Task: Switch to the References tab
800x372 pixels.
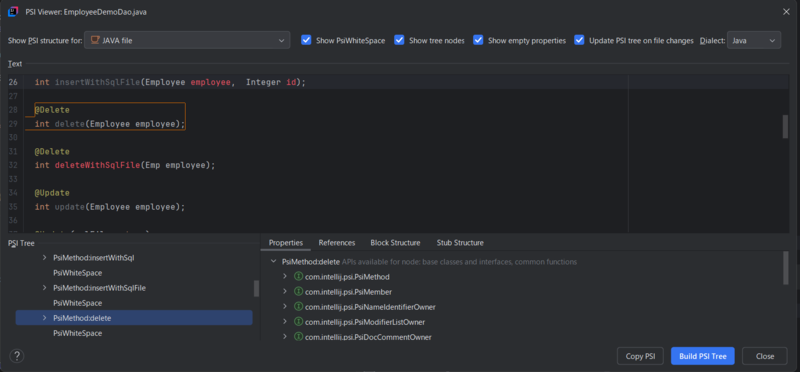Action: pyautogui.click(x=337, y=243)
